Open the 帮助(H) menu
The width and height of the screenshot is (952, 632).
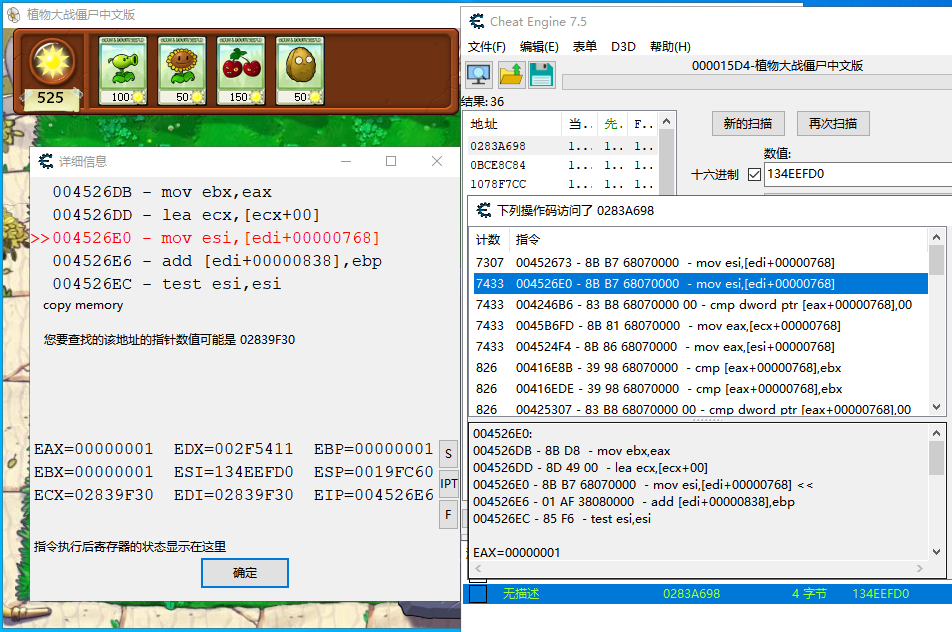(x=670, y=47)
